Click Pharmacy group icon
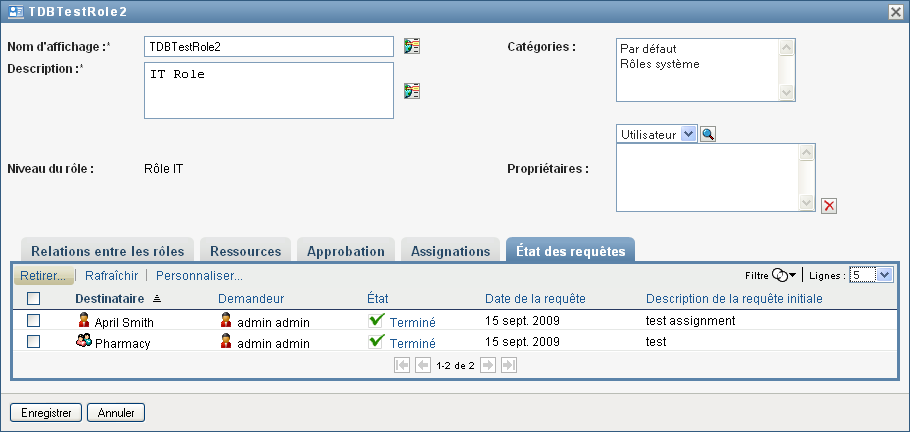Screen dimensions: 910x432 [84, 341]
